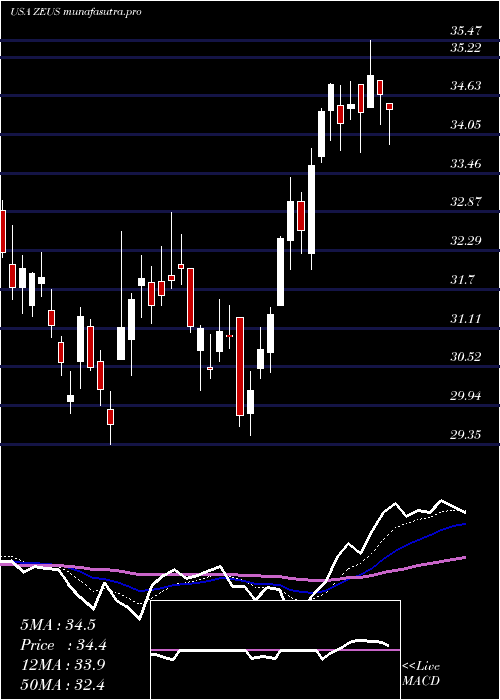Viewport: 500px width, 700px height.
Task: Click the 33.46 price level label
Action: pyautogui.click(x=466, y=163)
